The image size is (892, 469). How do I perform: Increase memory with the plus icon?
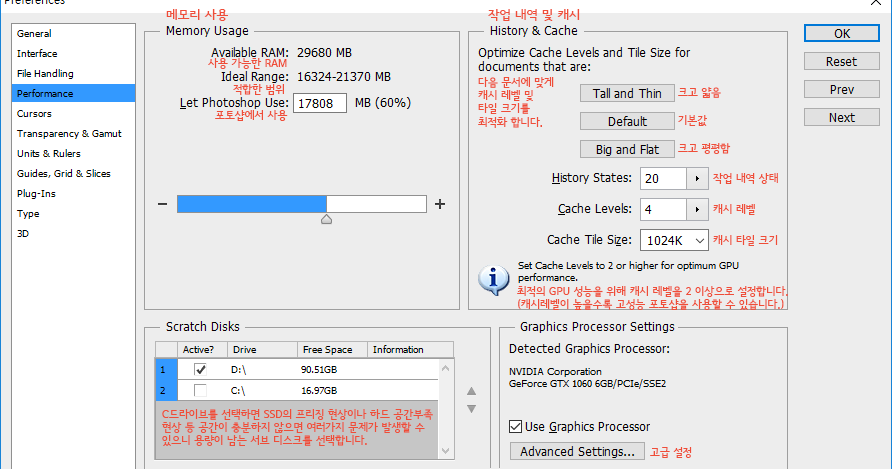click(x=440, y=204)
